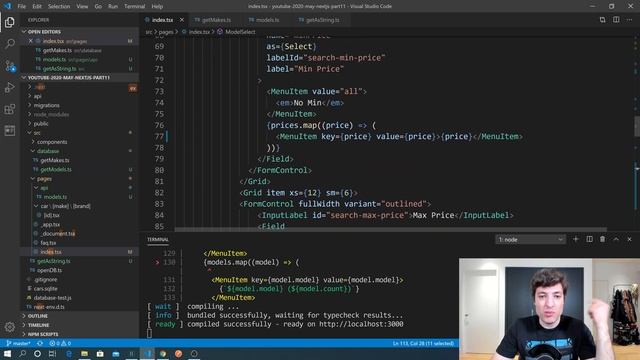Screen dimensions: 640x360
Task: Open the Selection menu
Action: (x=59, y=6)
